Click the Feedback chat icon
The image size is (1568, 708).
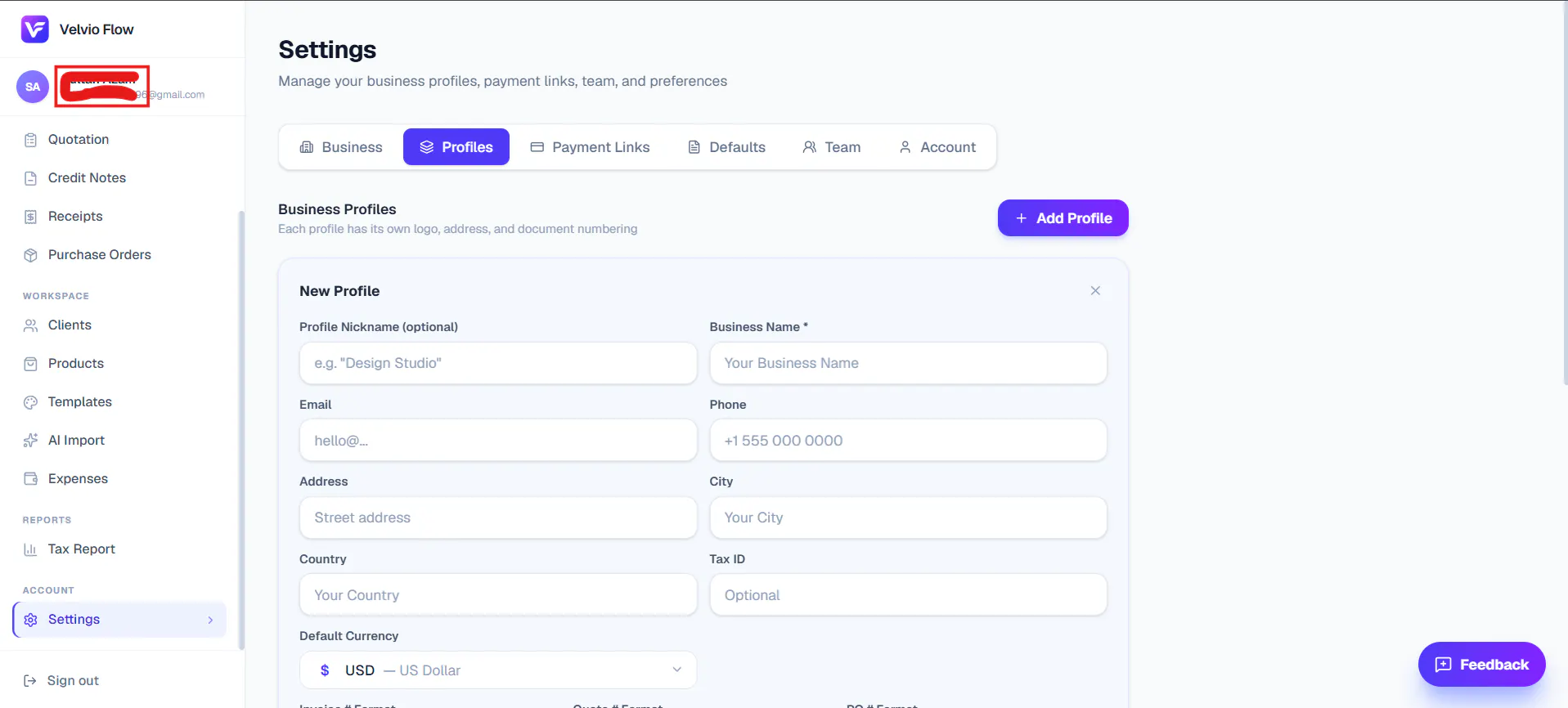pos(1444,665)
